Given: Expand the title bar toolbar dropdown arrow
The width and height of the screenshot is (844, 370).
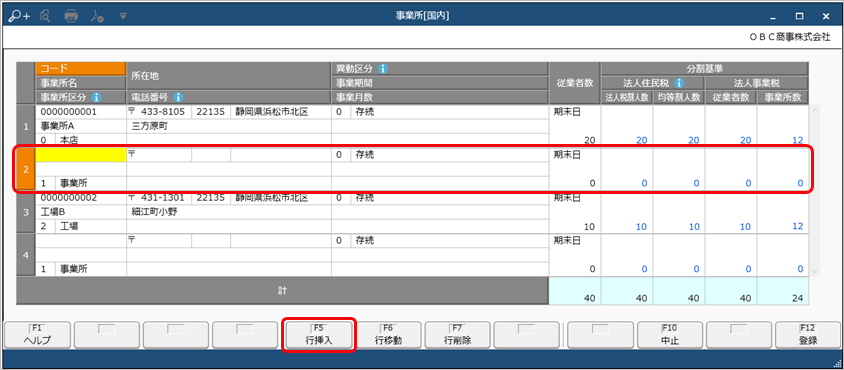Looking at the screenshot, I should [x=123, y=16].
